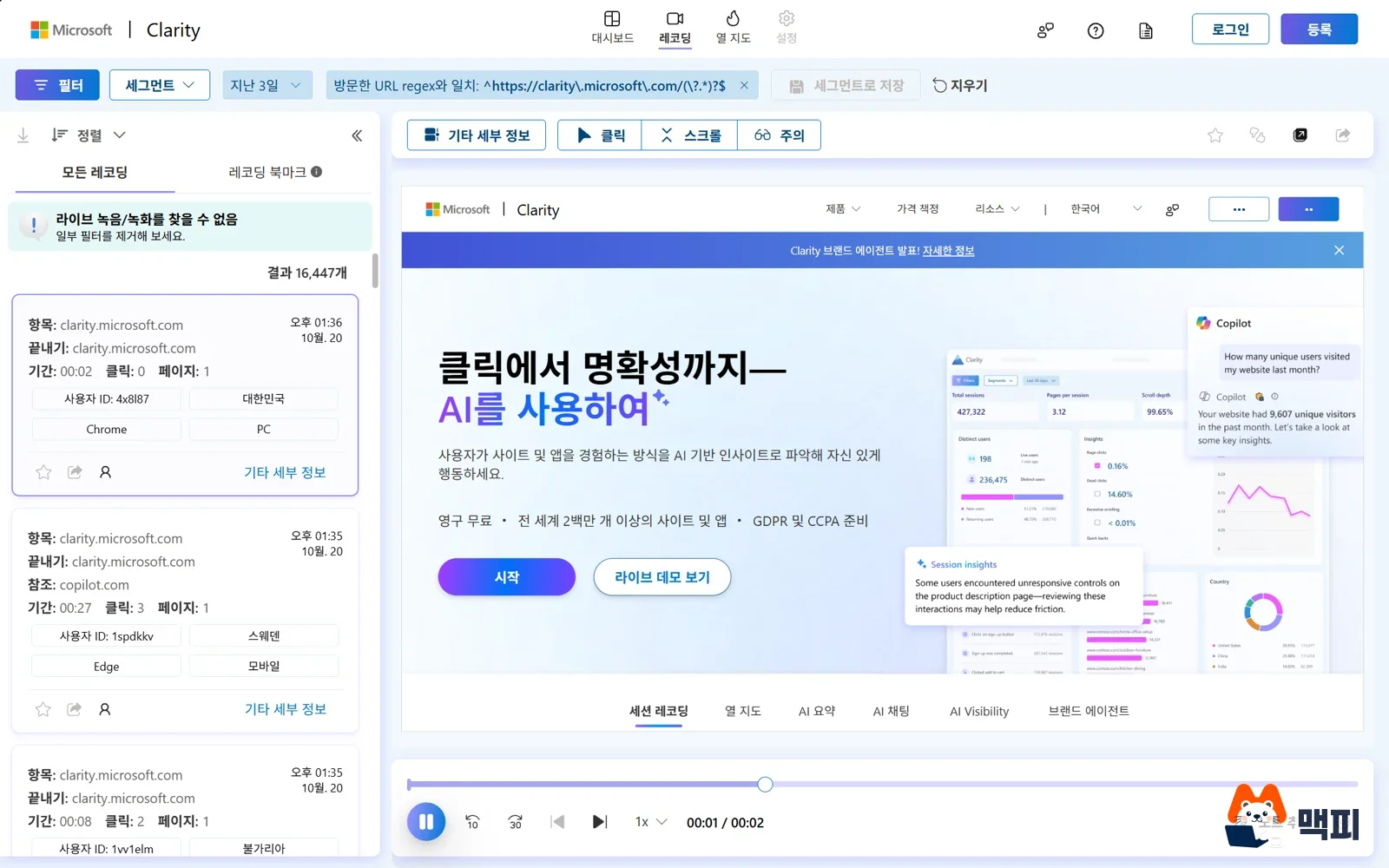Click 지우기 to clear filters
Image resolution: width=1389 pixels, height=868 pixels.
960,85
